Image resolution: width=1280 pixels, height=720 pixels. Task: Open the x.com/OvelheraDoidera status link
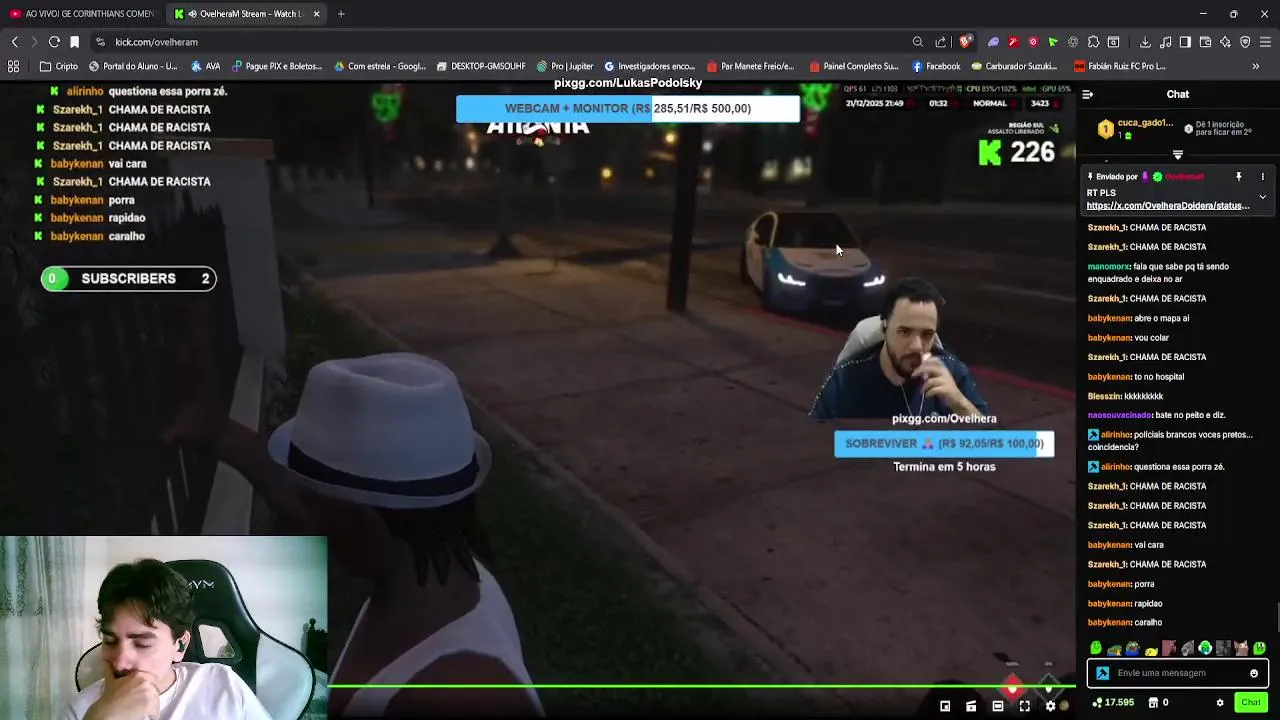click(x=1168, y=206)
